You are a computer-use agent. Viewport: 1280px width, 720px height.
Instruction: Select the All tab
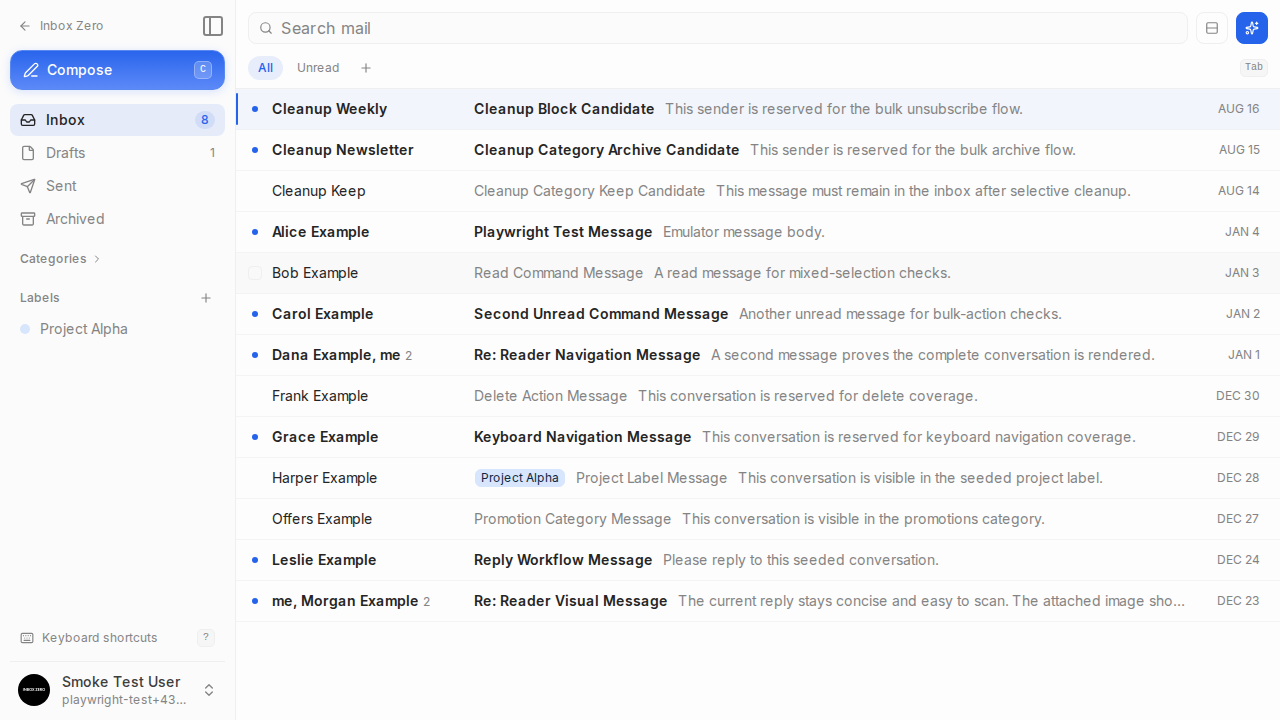click(265, 68)
